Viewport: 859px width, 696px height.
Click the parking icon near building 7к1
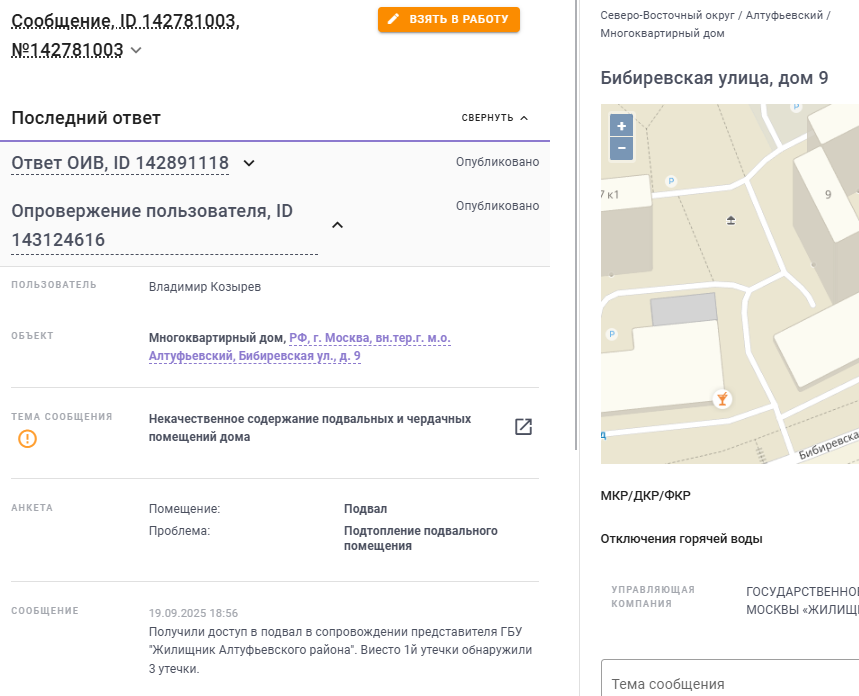[671, 181]
